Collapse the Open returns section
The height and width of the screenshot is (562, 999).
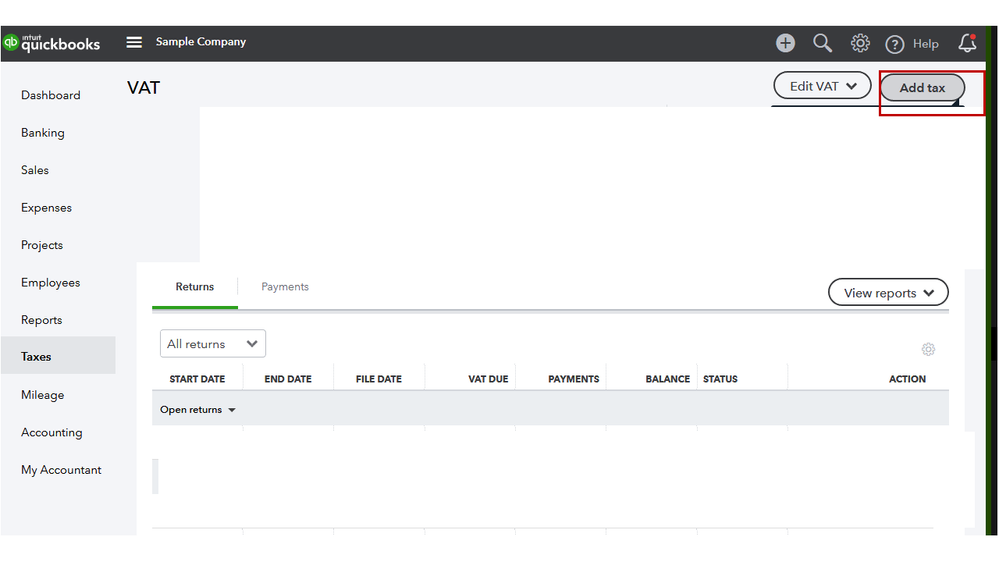click(198, 410)
